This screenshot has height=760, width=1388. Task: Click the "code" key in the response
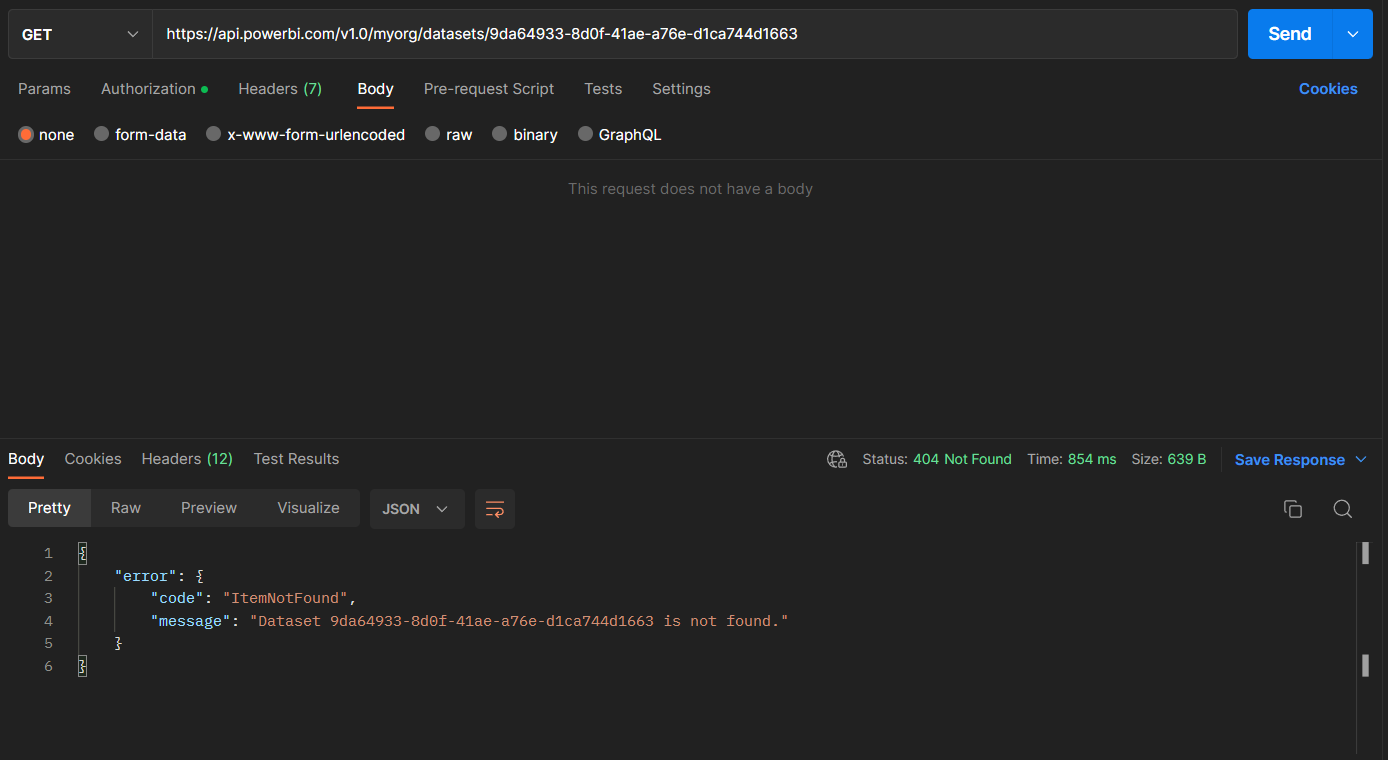[177, 598]
